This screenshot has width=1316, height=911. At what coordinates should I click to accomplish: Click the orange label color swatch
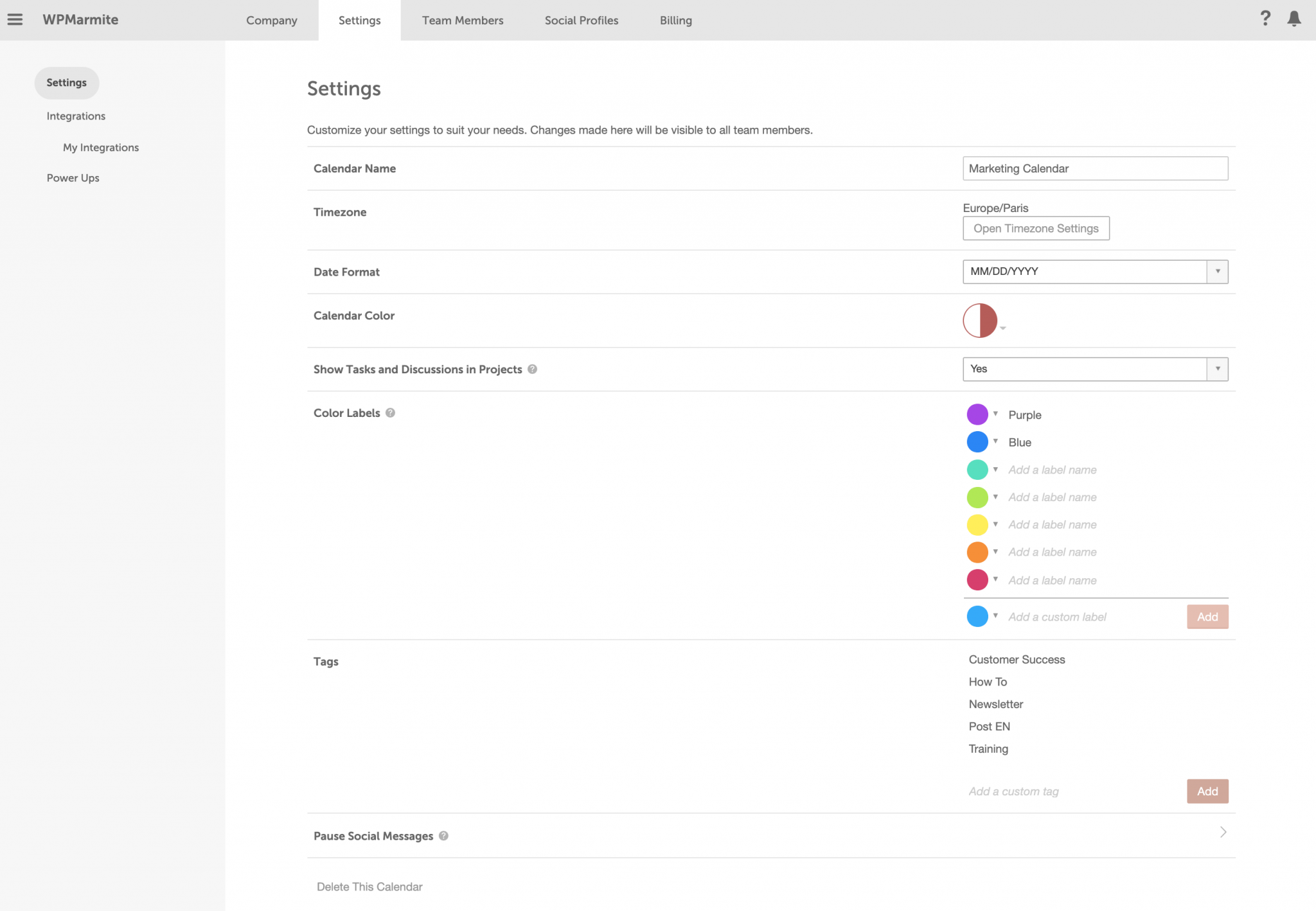click(x=977, y=552)
